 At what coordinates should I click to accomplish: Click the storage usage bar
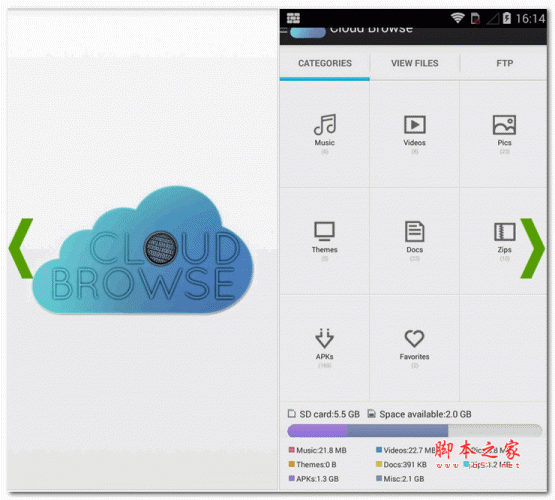414,431
